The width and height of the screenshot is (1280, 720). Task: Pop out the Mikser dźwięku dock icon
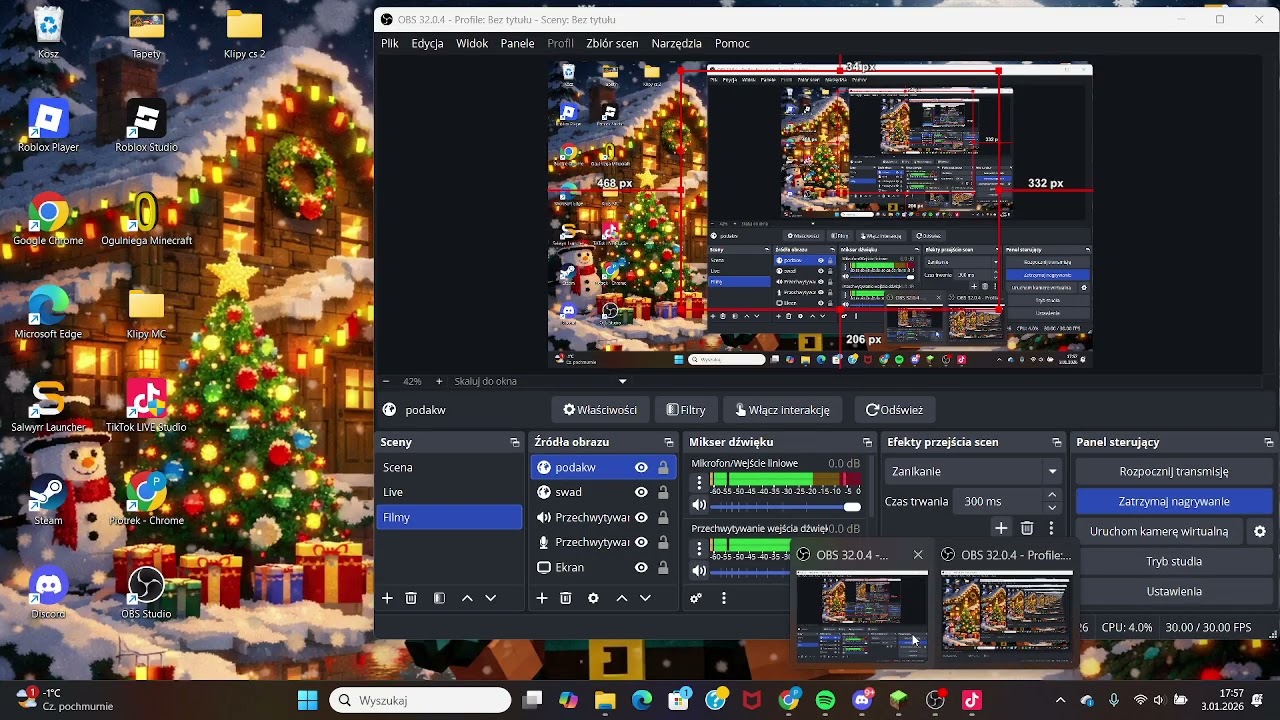[867, 442]
